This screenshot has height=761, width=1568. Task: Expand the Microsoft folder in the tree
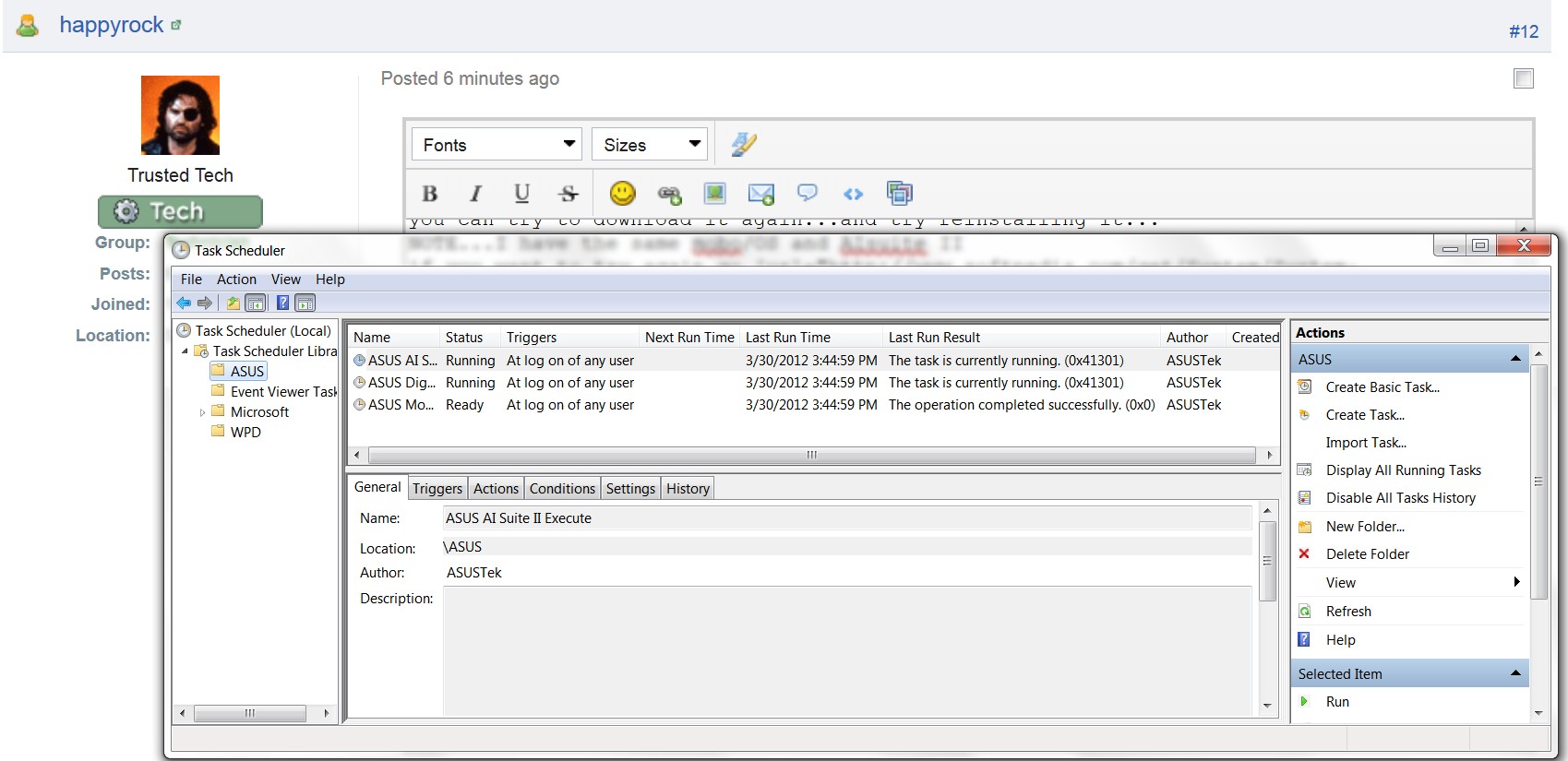click(x=202, y=412)
